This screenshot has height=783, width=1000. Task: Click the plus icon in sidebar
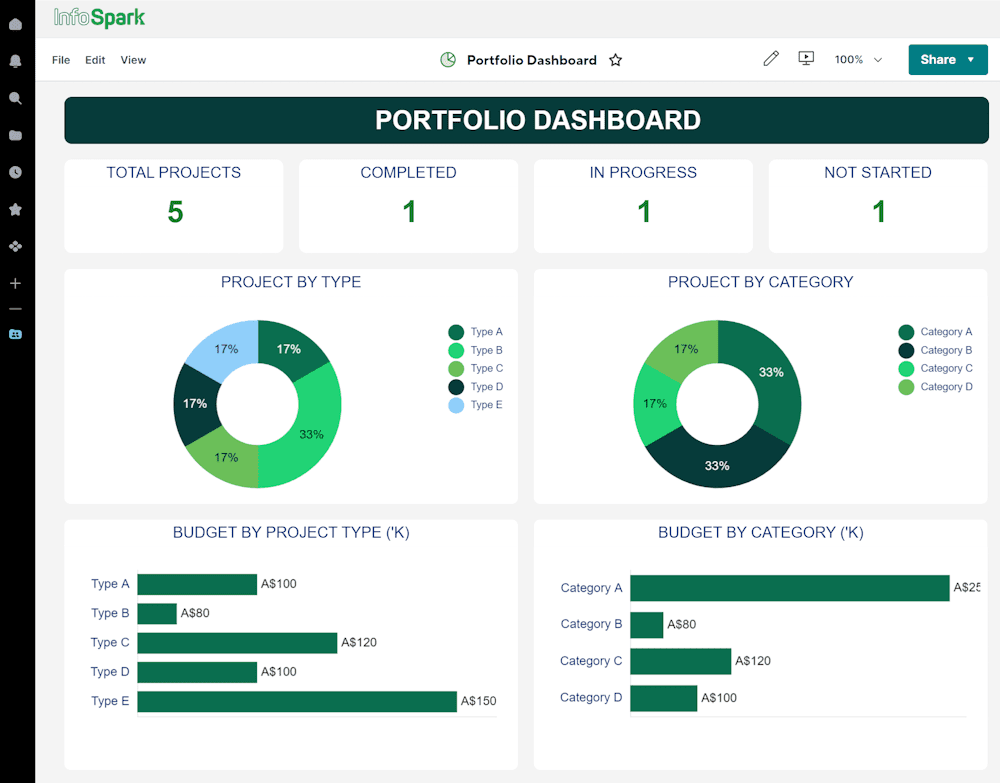coord(15,283)
